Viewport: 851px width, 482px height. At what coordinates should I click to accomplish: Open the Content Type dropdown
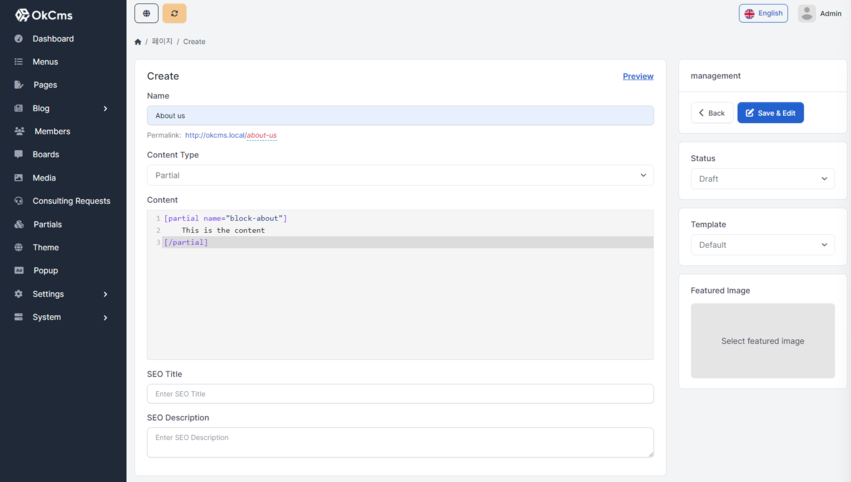(x=400, y=175)
